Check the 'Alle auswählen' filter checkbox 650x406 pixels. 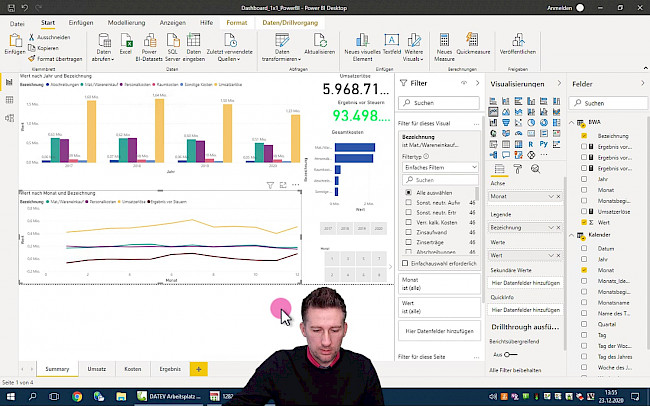408,191
